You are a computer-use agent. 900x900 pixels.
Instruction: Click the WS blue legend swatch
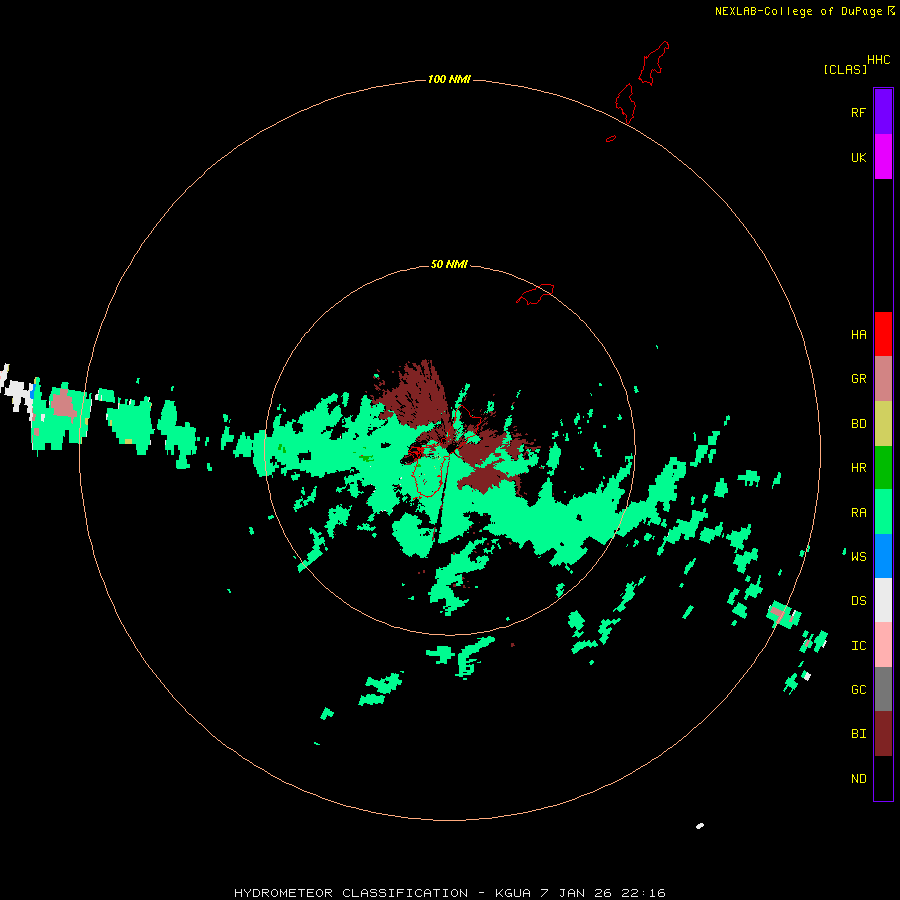(x=883, y=556)
